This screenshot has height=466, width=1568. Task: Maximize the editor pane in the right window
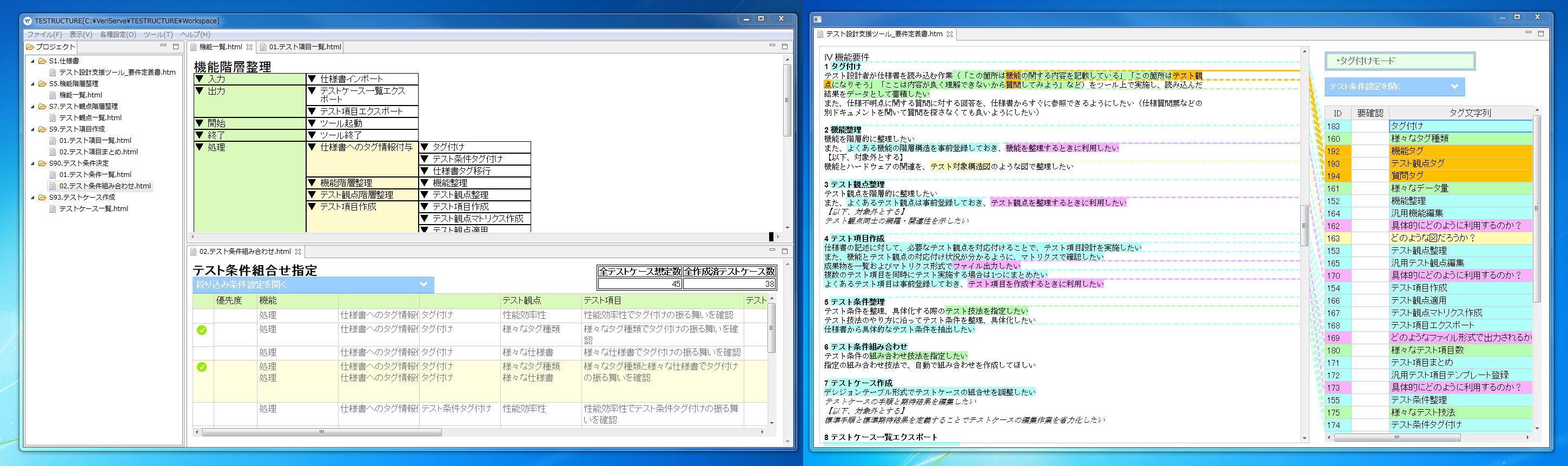[1540, 34]
